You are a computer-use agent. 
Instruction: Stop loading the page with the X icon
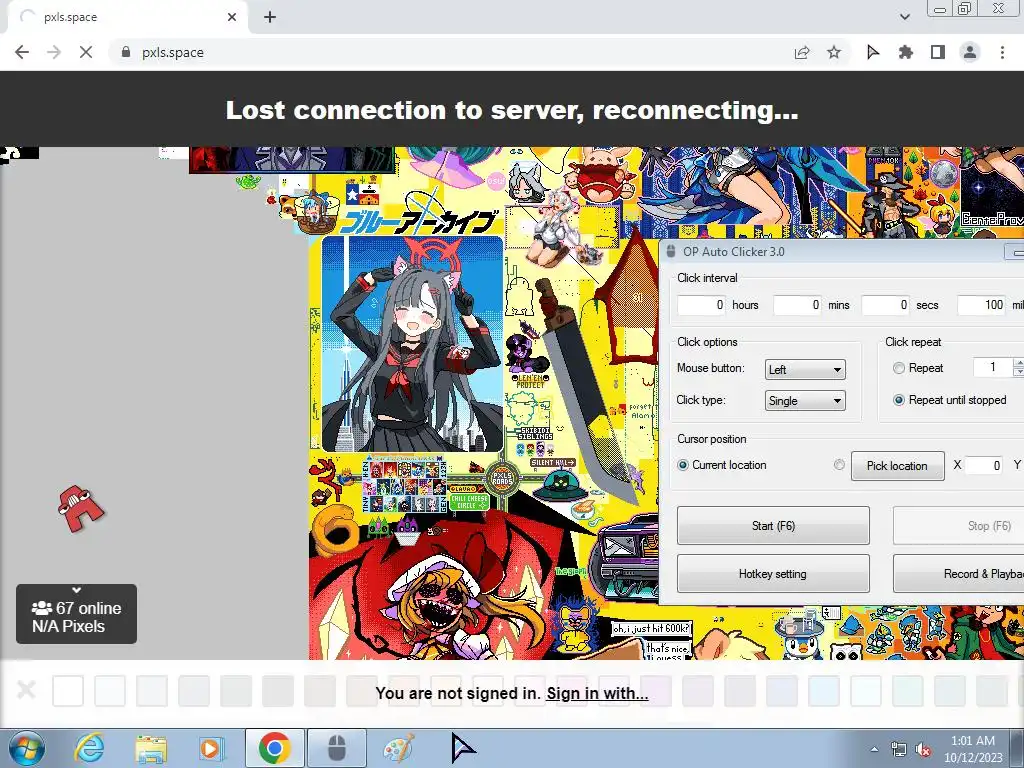[x=86, y=52]
